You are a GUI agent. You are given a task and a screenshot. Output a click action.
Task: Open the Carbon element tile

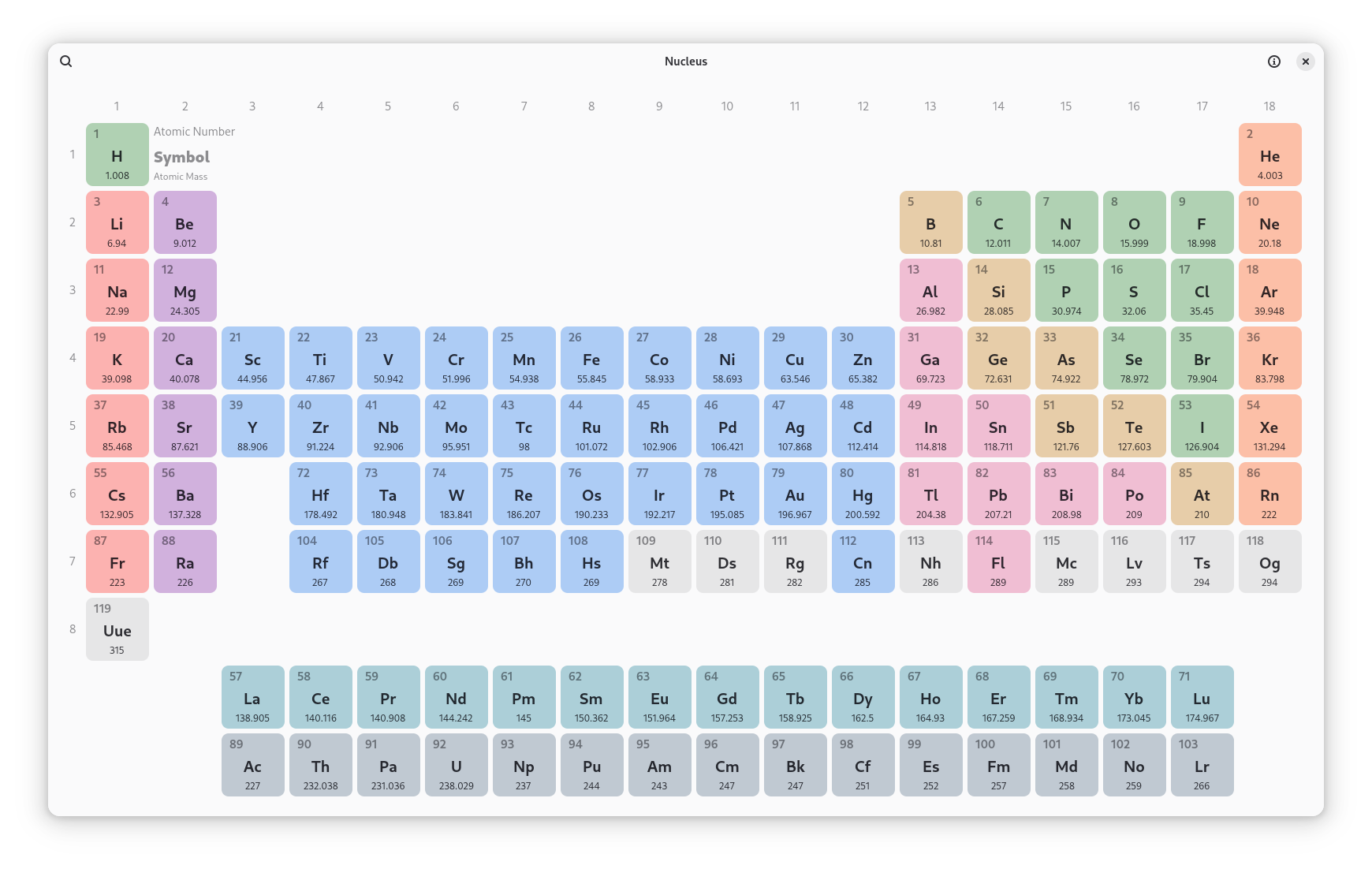[x=998, y=222]
